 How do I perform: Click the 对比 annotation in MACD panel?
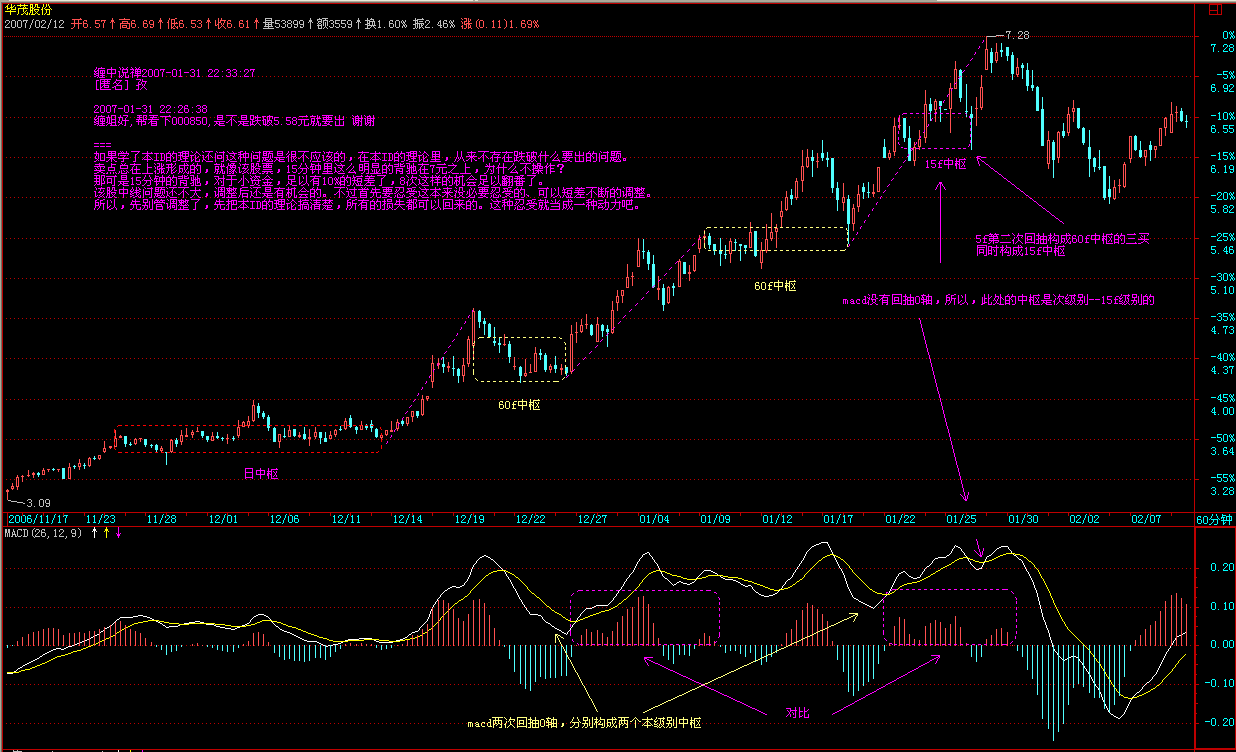(796, 713)
